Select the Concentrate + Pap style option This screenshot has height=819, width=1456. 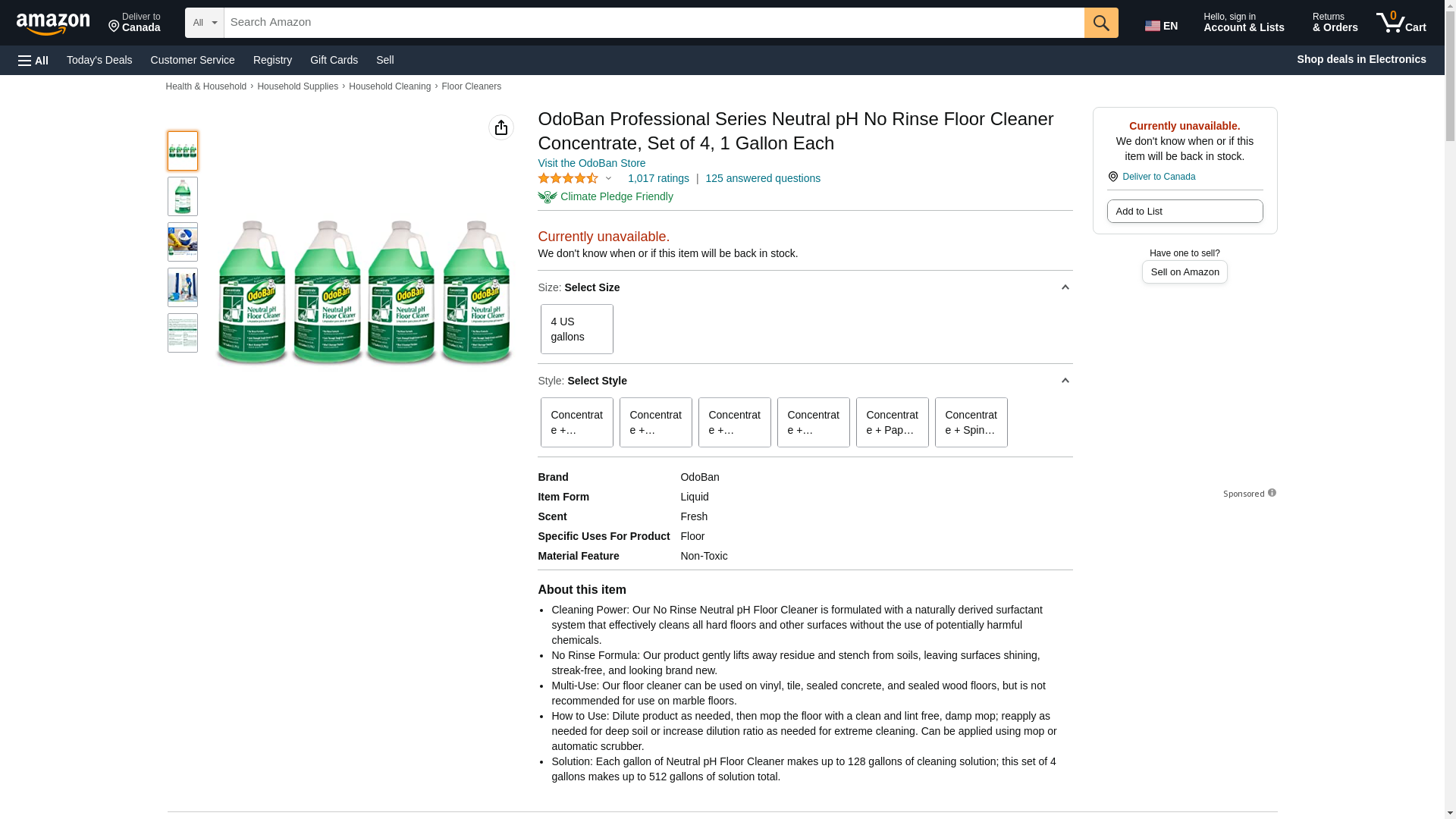point(892,422)
